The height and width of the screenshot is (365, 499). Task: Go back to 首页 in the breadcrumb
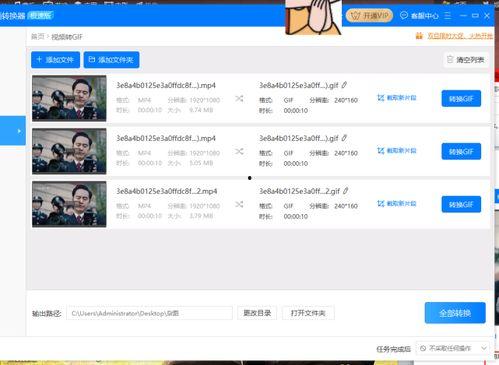coord(38,36)
